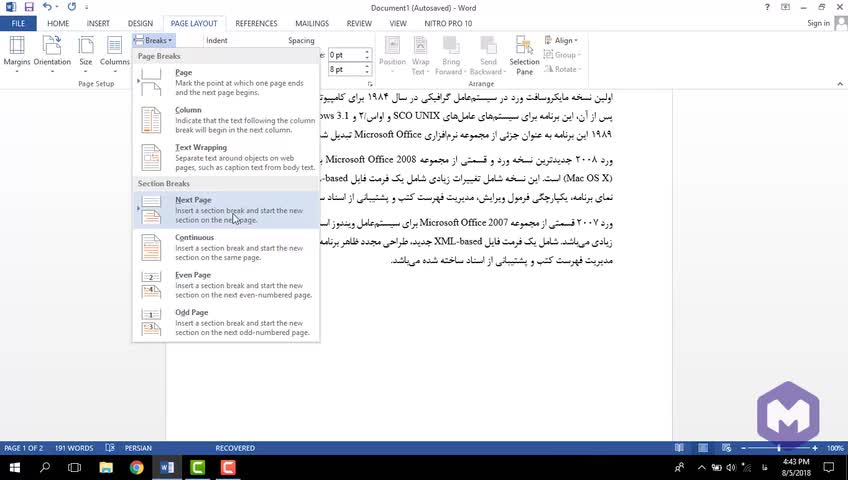The height and width of the screenshot is (480, 848).
Task: Switch to the VIEW tab
Action: (x=398, y=23)
